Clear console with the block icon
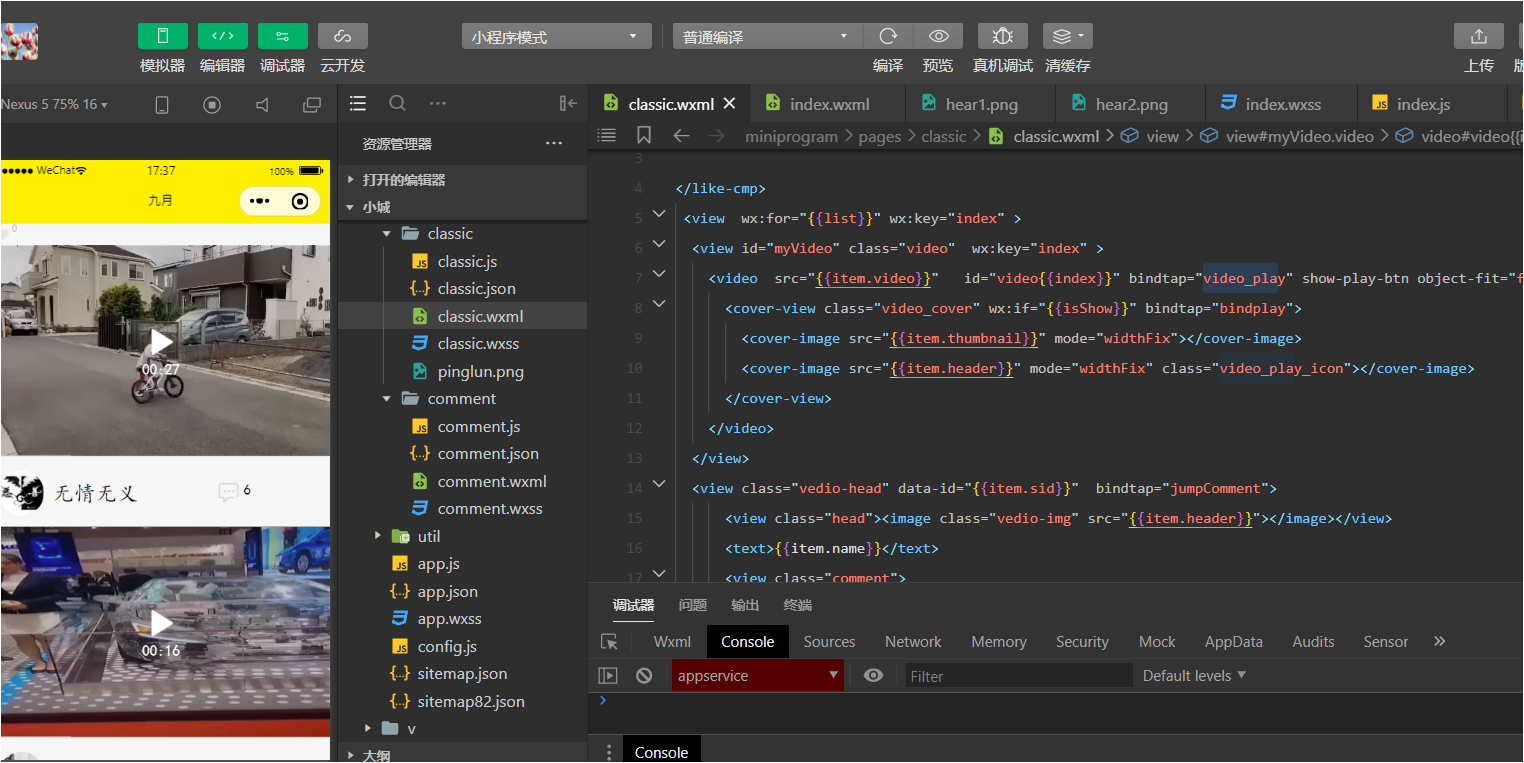 click(x=644, y=675)
